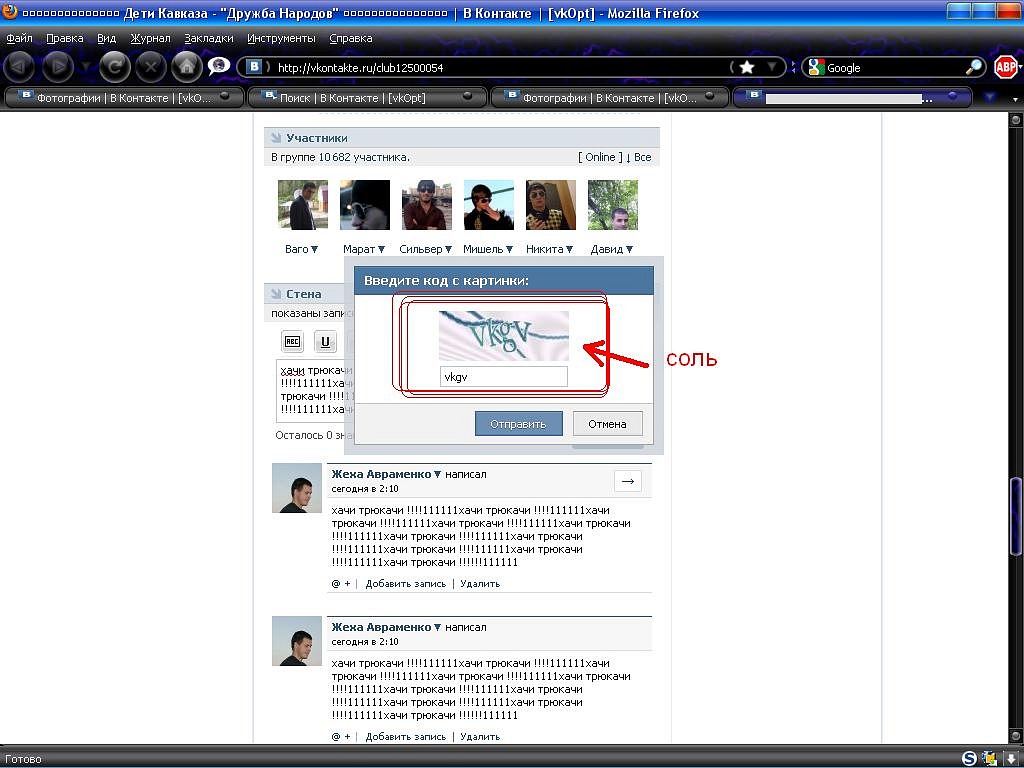The image size is (1024, 768).
Task: Expand the Google search engine dropdown
Action: (817, 68)
